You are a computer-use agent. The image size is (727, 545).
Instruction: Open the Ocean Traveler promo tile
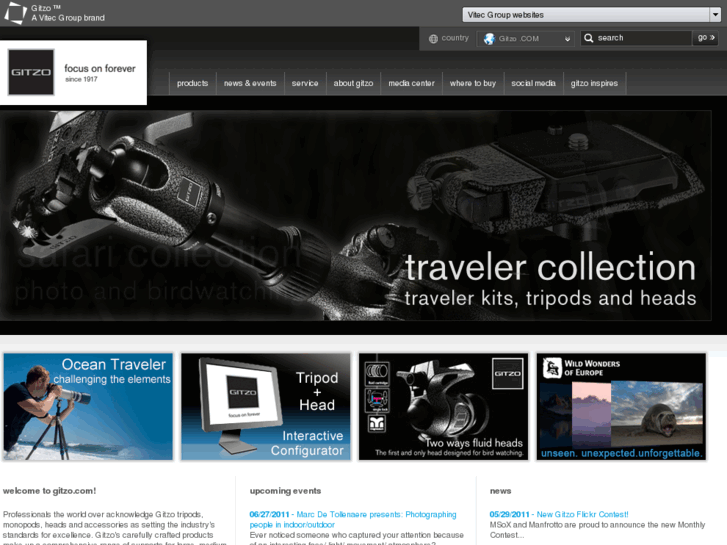[88, 407]
